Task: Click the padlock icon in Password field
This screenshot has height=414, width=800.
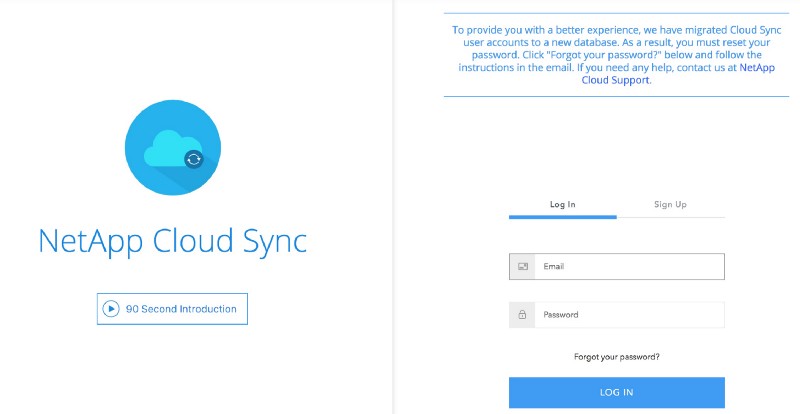Action: (x=521, y=315)
